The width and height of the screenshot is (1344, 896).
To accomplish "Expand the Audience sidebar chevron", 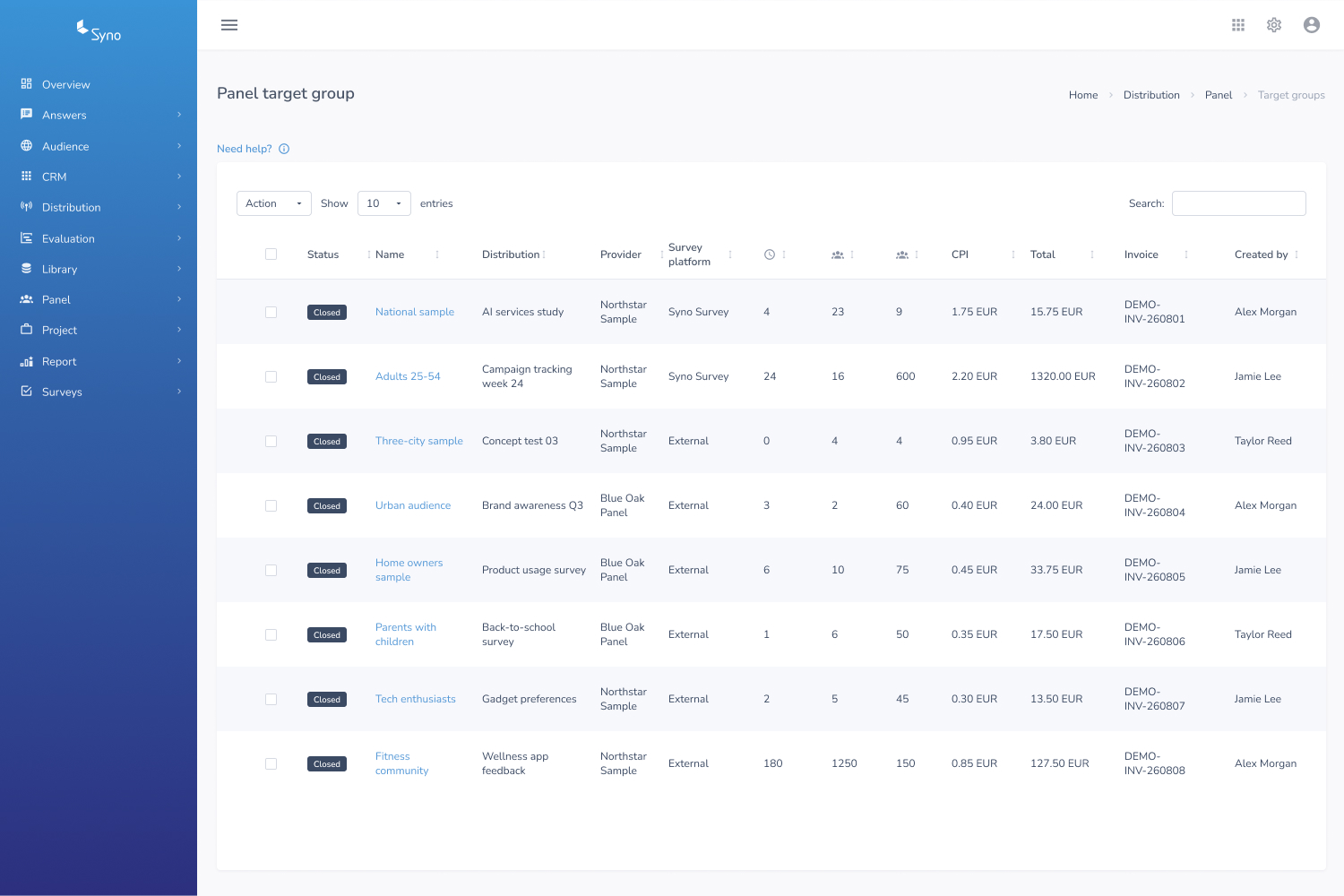I will point(179,146).
